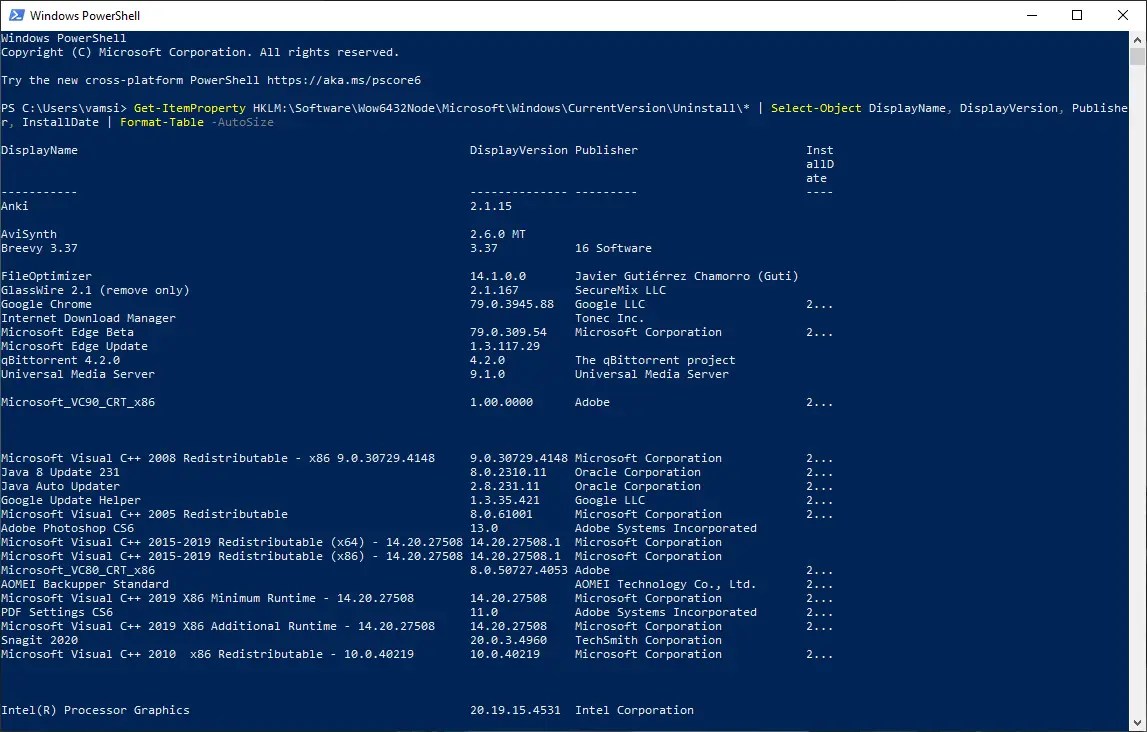Close the Windows PowerShell window
Image resolution: width=1147 pixels, height=732 pixels.
[x=1123, y=15]
